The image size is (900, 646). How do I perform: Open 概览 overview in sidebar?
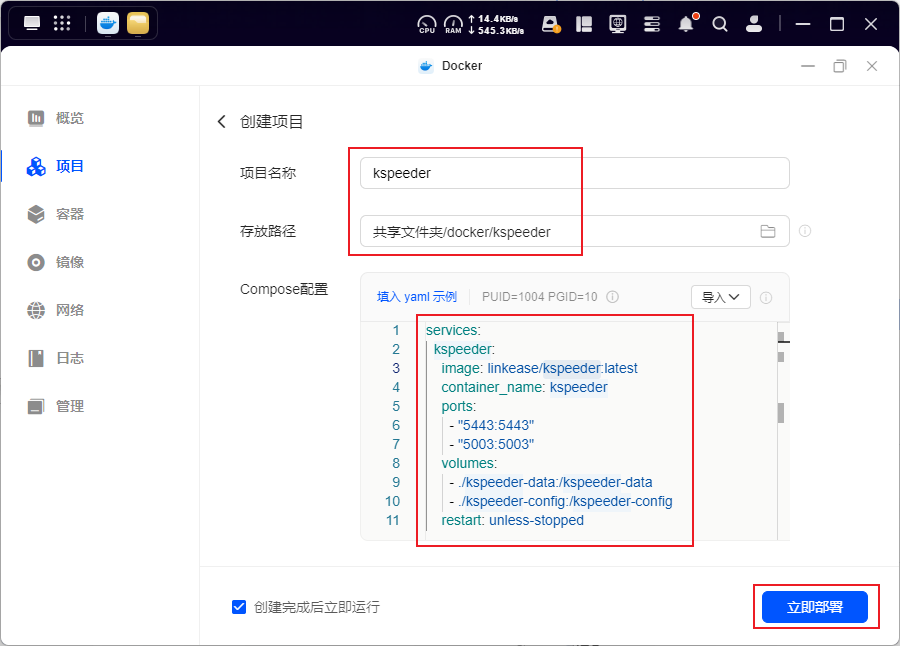56,118
